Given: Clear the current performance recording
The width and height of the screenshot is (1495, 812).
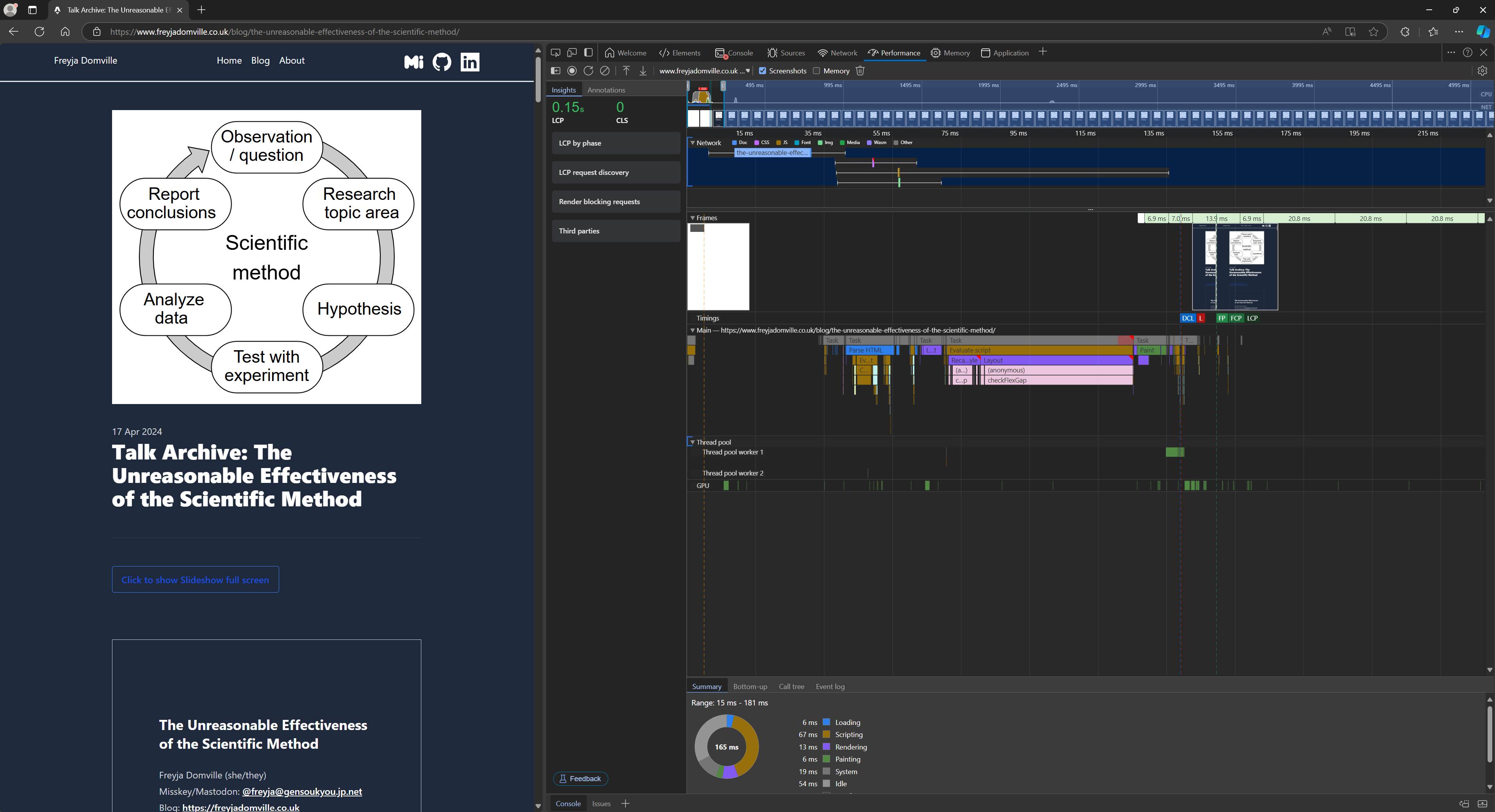Looking at the screenshot, I should [x=605, y=71].
